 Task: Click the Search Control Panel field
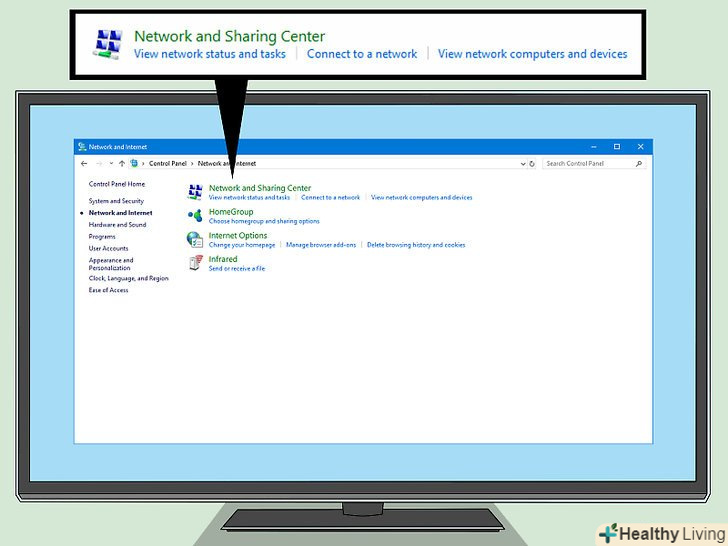coord(594,163)
